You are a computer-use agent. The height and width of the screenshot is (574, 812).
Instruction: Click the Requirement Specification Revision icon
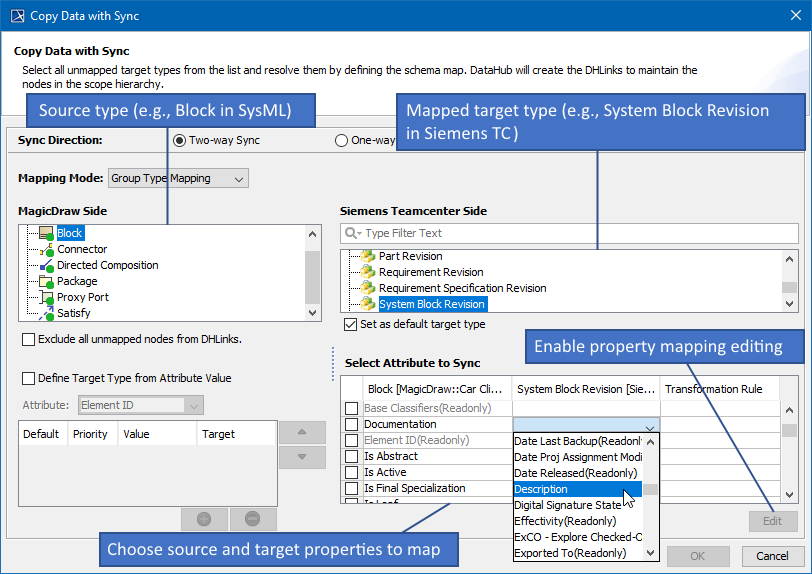point(368,288)
